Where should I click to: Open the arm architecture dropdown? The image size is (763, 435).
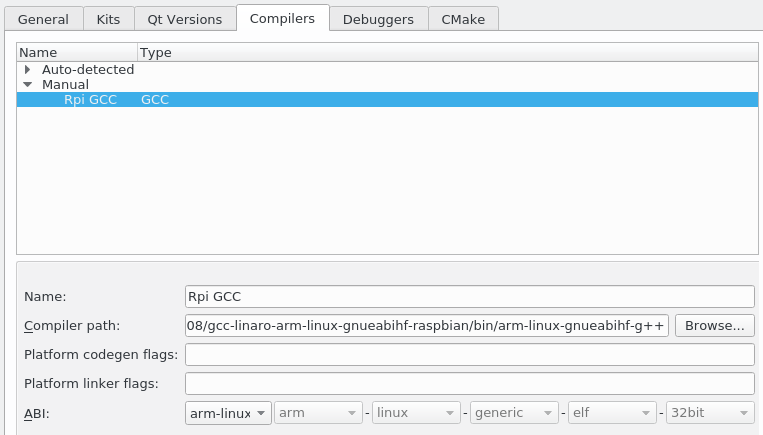pyautogui.click(x=318, y=412)
